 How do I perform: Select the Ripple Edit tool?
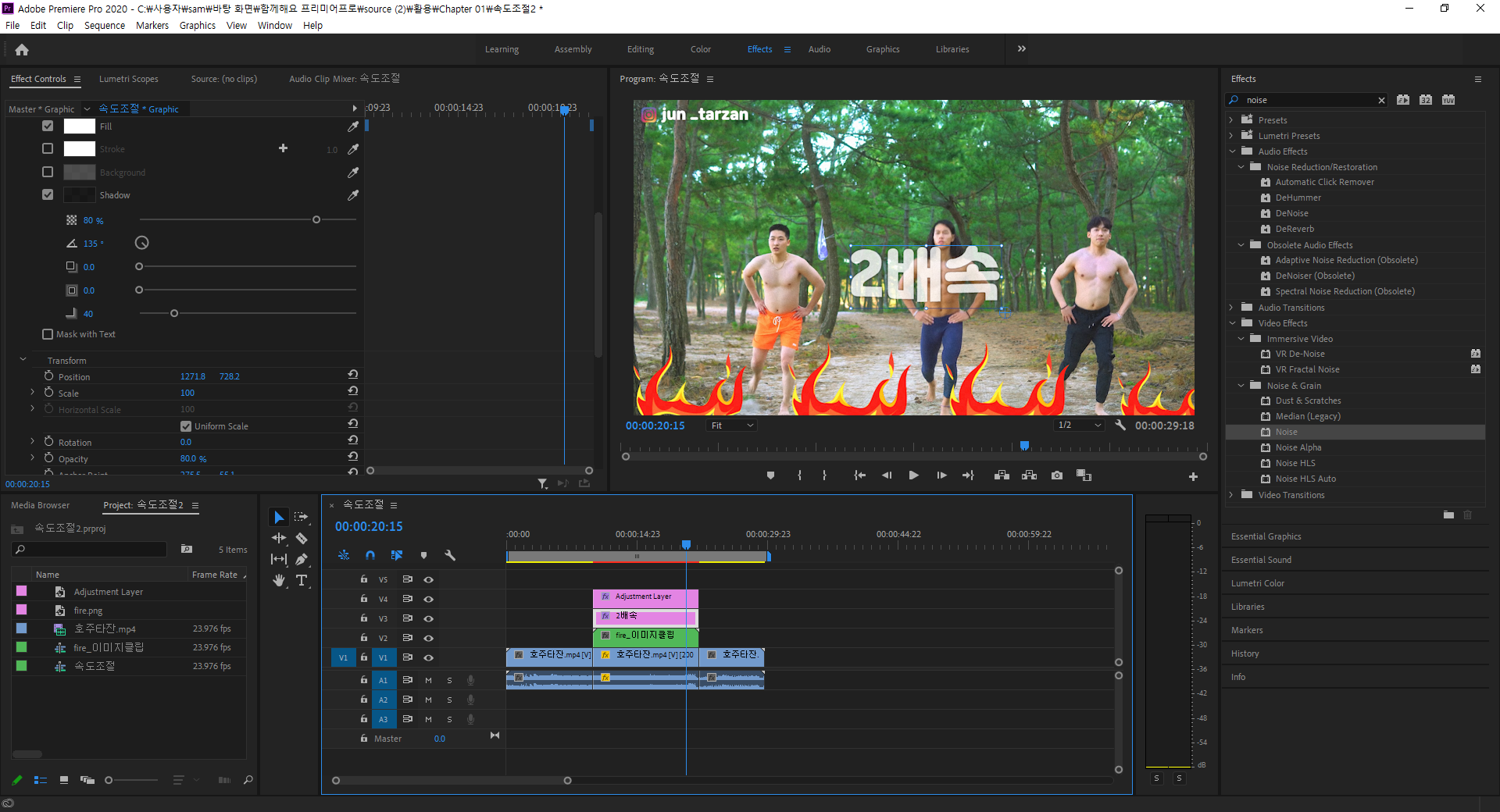point(279,538)
